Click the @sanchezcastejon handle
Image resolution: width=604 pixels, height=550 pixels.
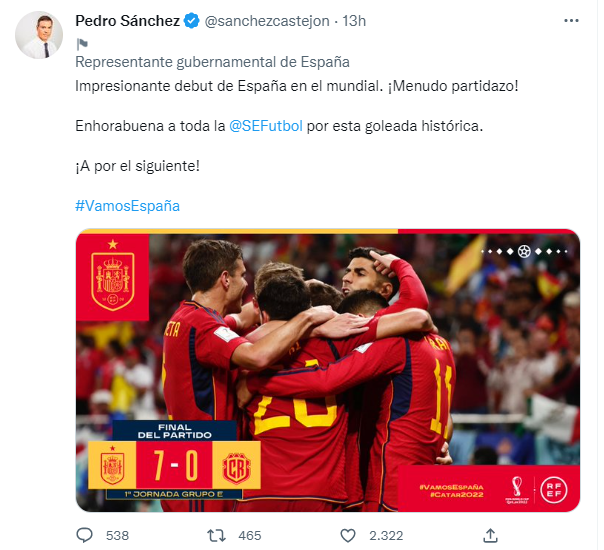click(267, 21)
